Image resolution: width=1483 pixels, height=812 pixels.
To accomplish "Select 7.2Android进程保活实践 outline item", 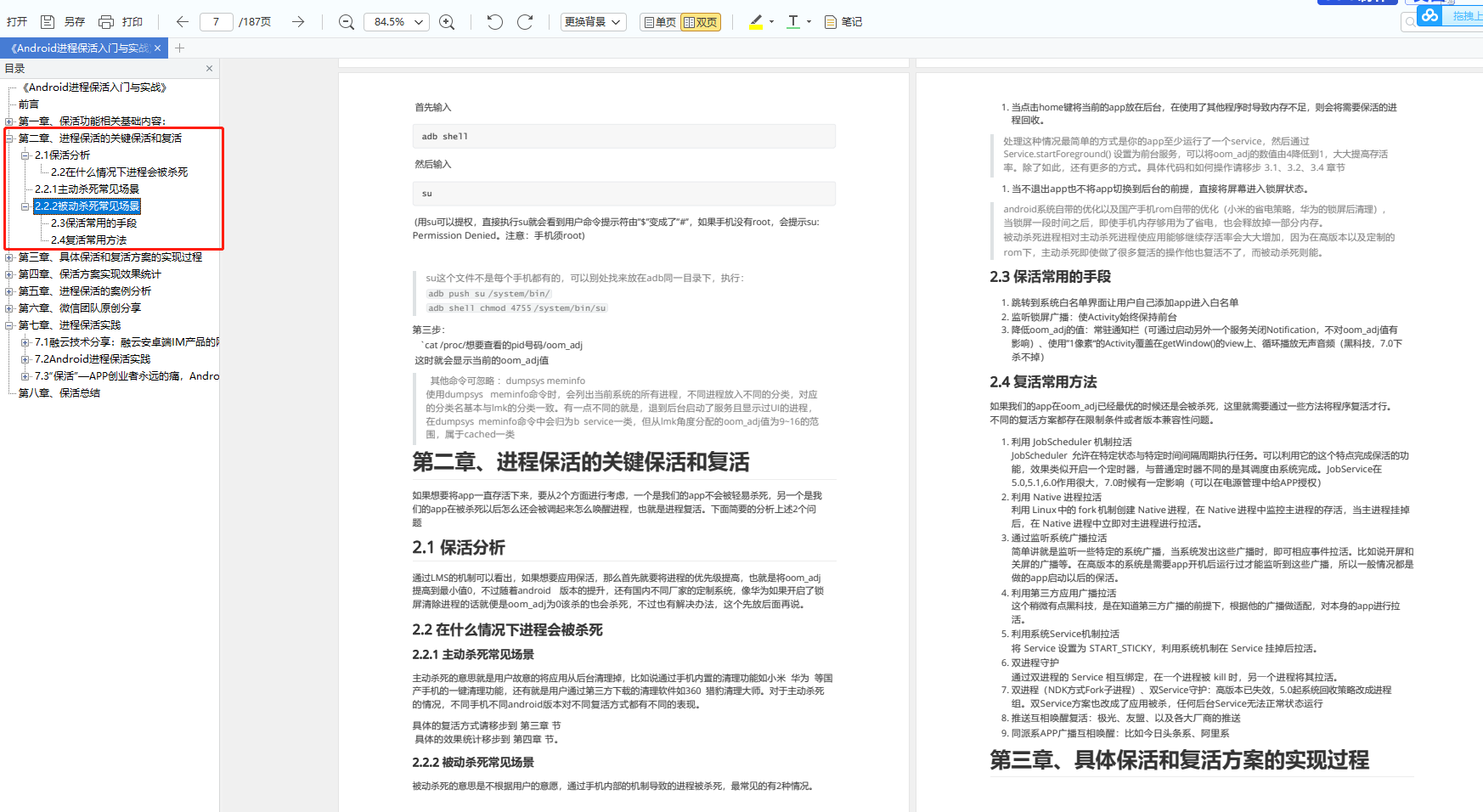I will coord(93,359).
